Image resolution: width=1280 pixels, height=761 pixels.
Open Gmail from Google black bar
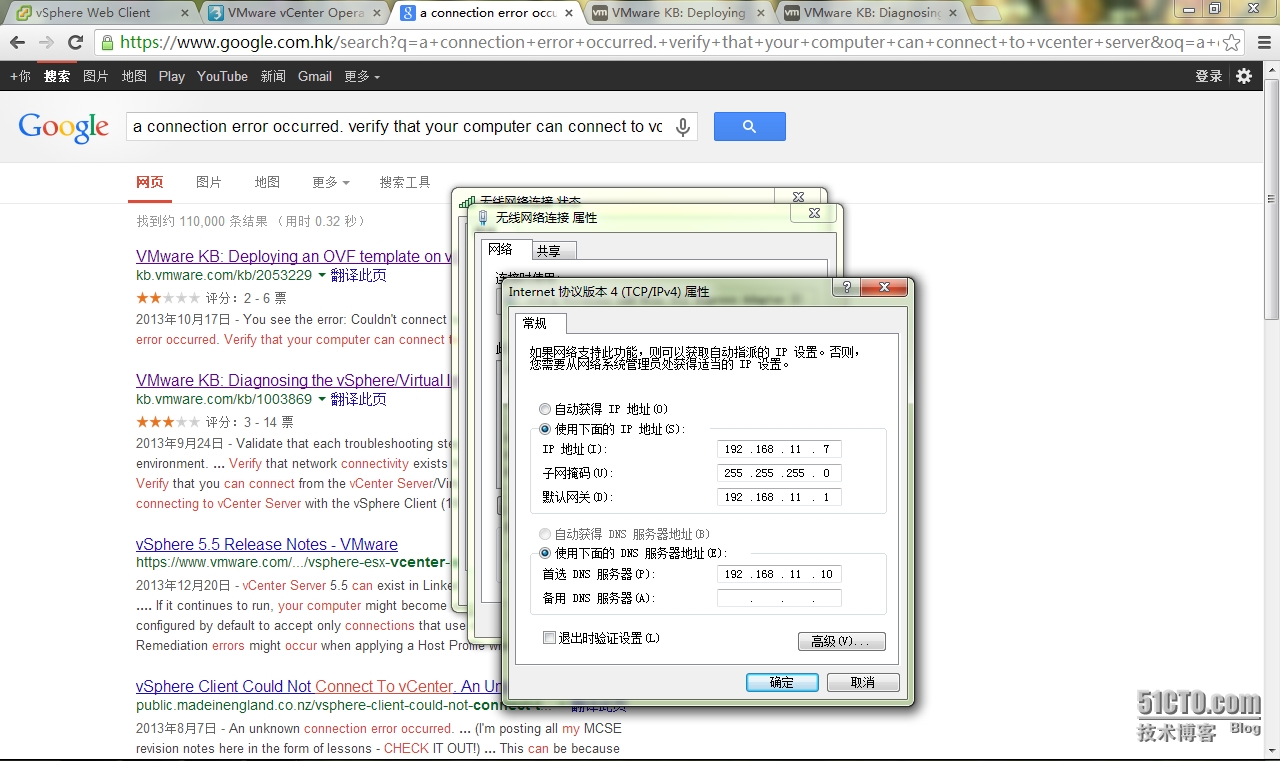pos(315,76)
